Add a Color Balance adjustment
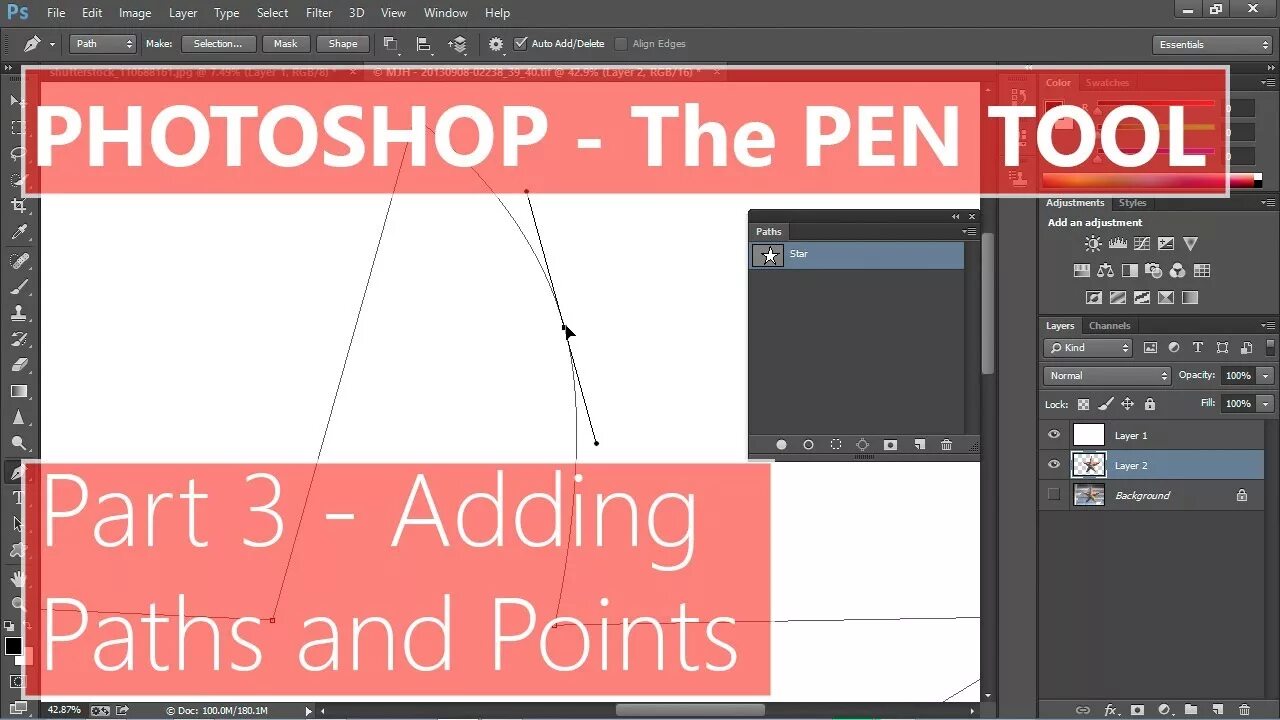The height and width of the screenshot is (720, 1280). pyautogui.click(x=1105, y=270)
